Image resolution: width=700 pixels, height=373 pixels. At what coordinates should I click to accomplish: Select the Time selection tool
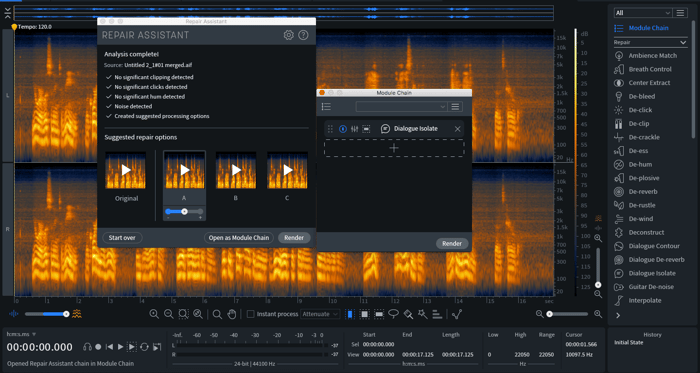coord(350,314)
